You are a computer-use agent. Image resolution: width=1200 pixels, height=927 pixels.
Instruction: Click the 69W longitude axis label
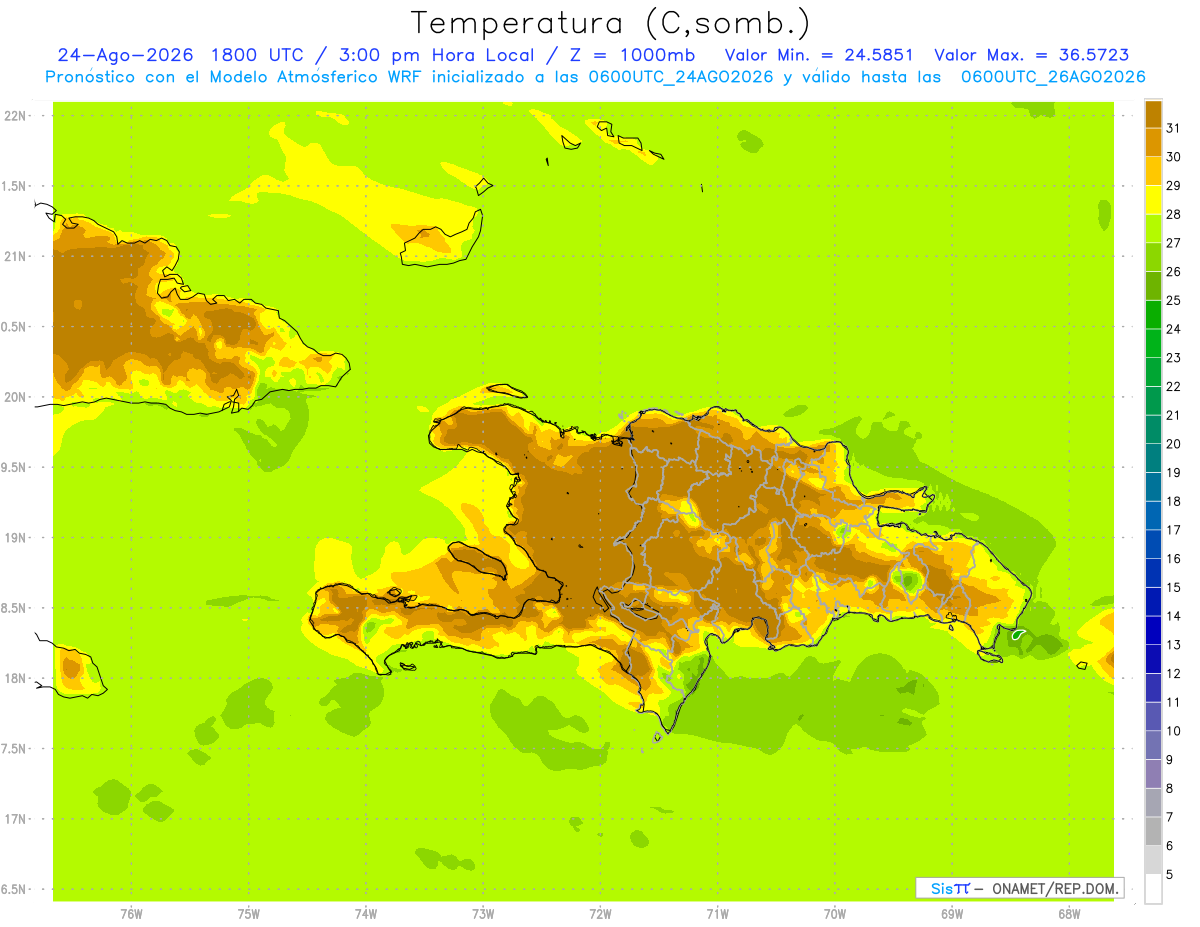[x=952, y=914]
